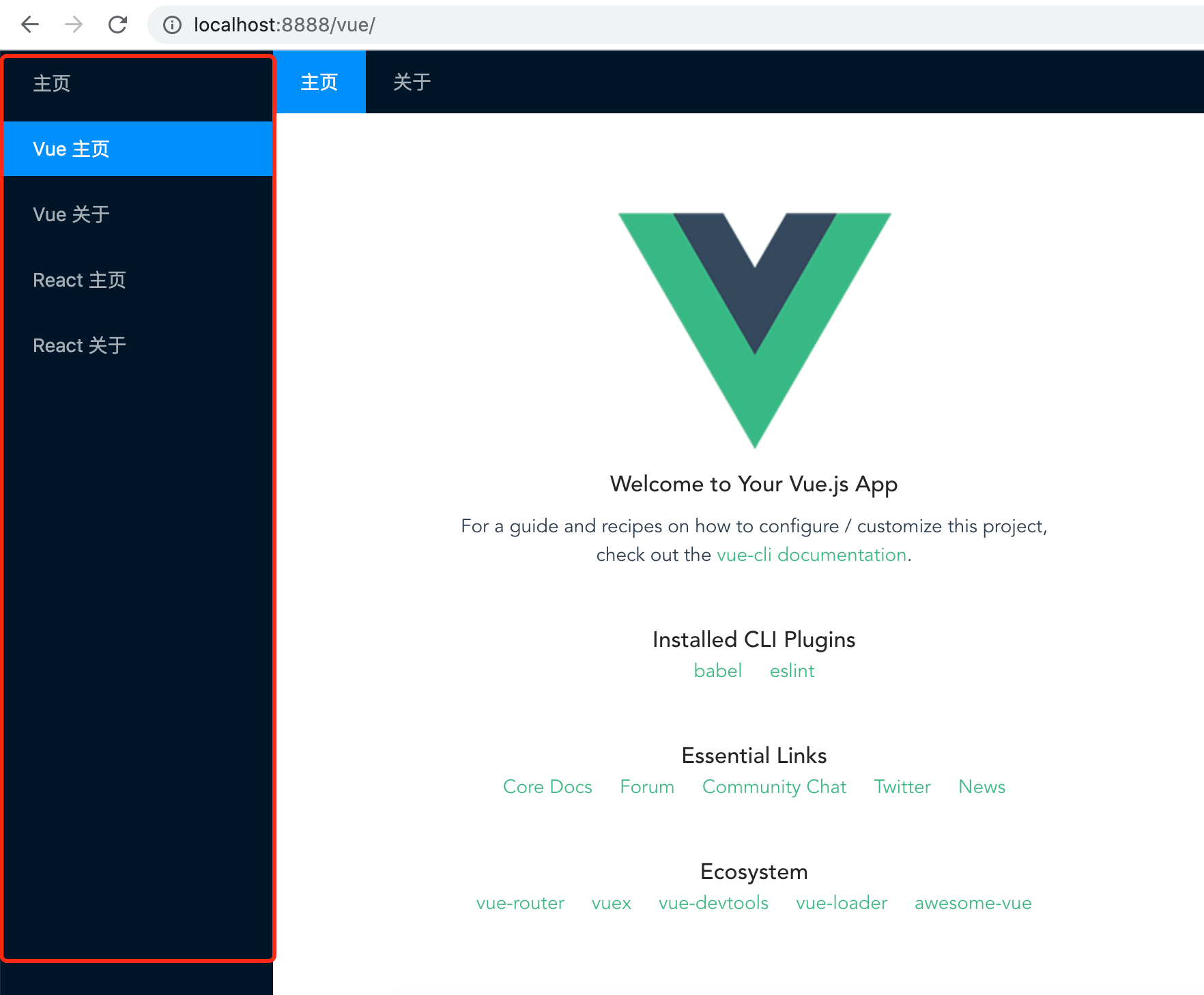Screen dimensions: 1204x995
Task: Open the vue-router ecosystem link
Action: [x=520, y=903]
